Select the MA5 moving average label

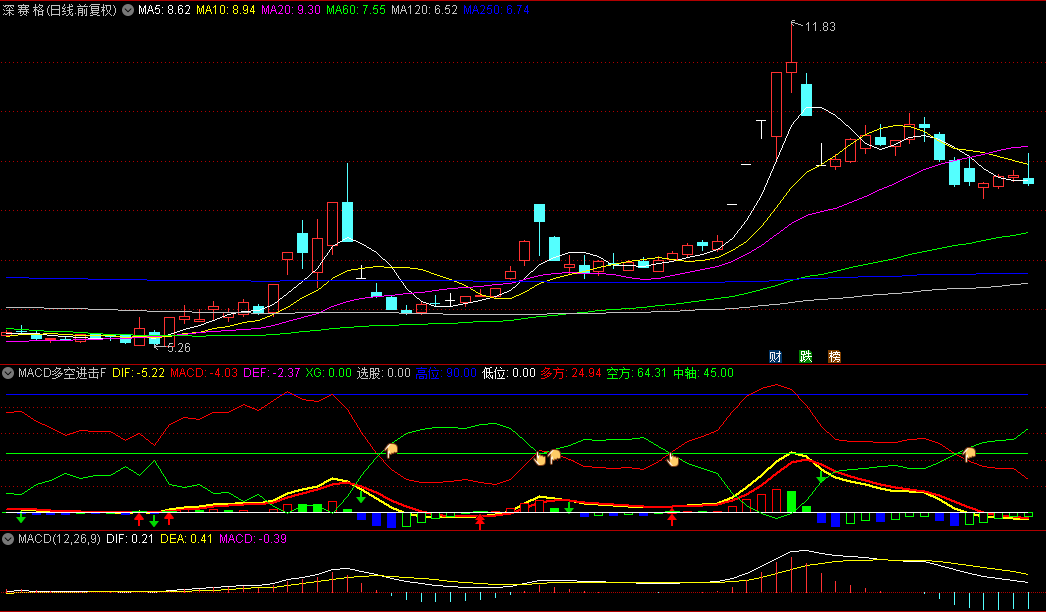pos(164,9)
